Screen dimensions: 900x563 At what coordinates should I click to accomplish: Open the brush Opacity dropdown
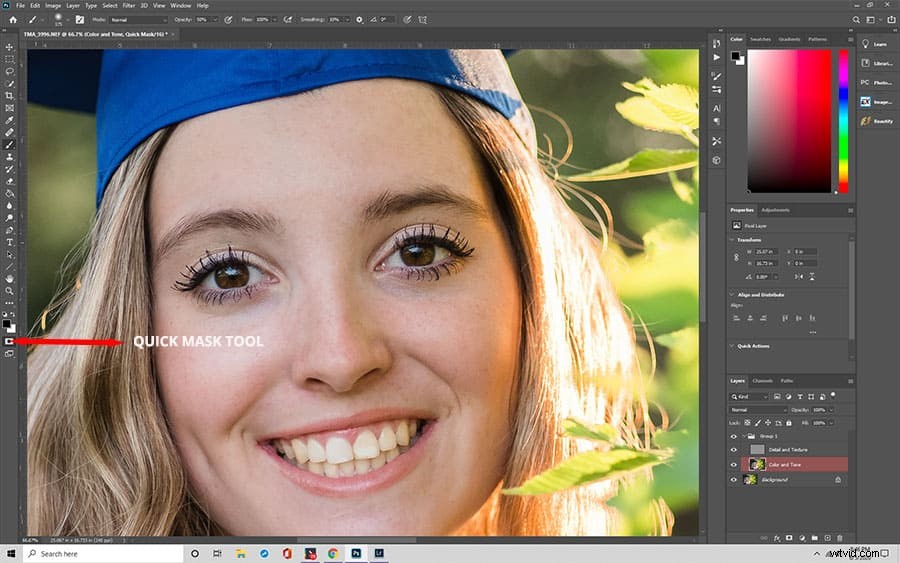click(x=215, y=20)
